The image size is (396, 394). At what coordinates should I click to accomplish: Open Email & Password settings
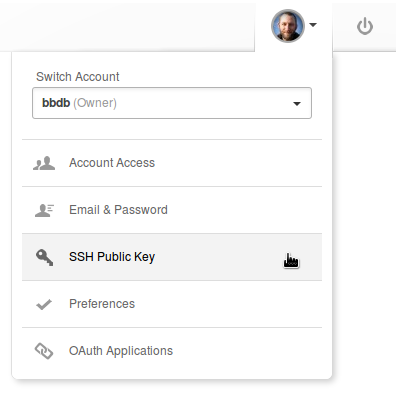tap(118, 210)
